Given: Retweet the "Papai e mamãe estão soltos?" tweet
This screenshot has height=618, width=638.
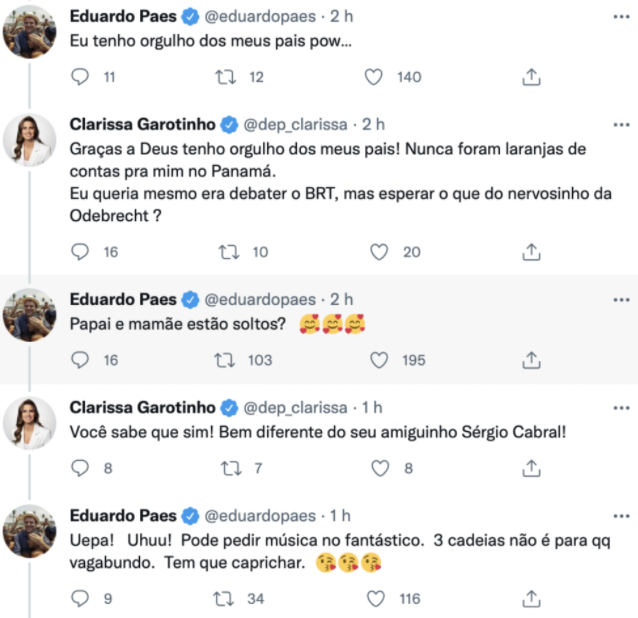Looking at the screenshot, I should pyautogui.click(x=227, y=360).
